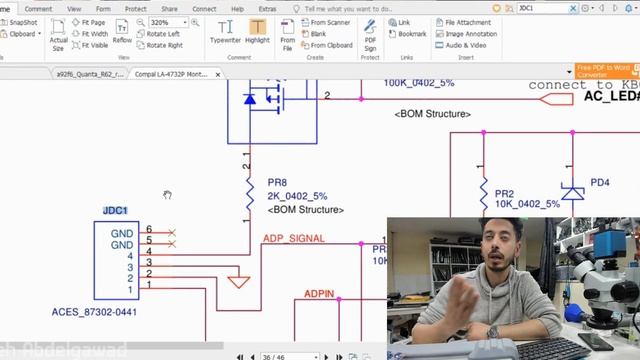The image size is (640, 360).
Task: Click the ADP_SIGNAL net label
Action: point(294,238)
